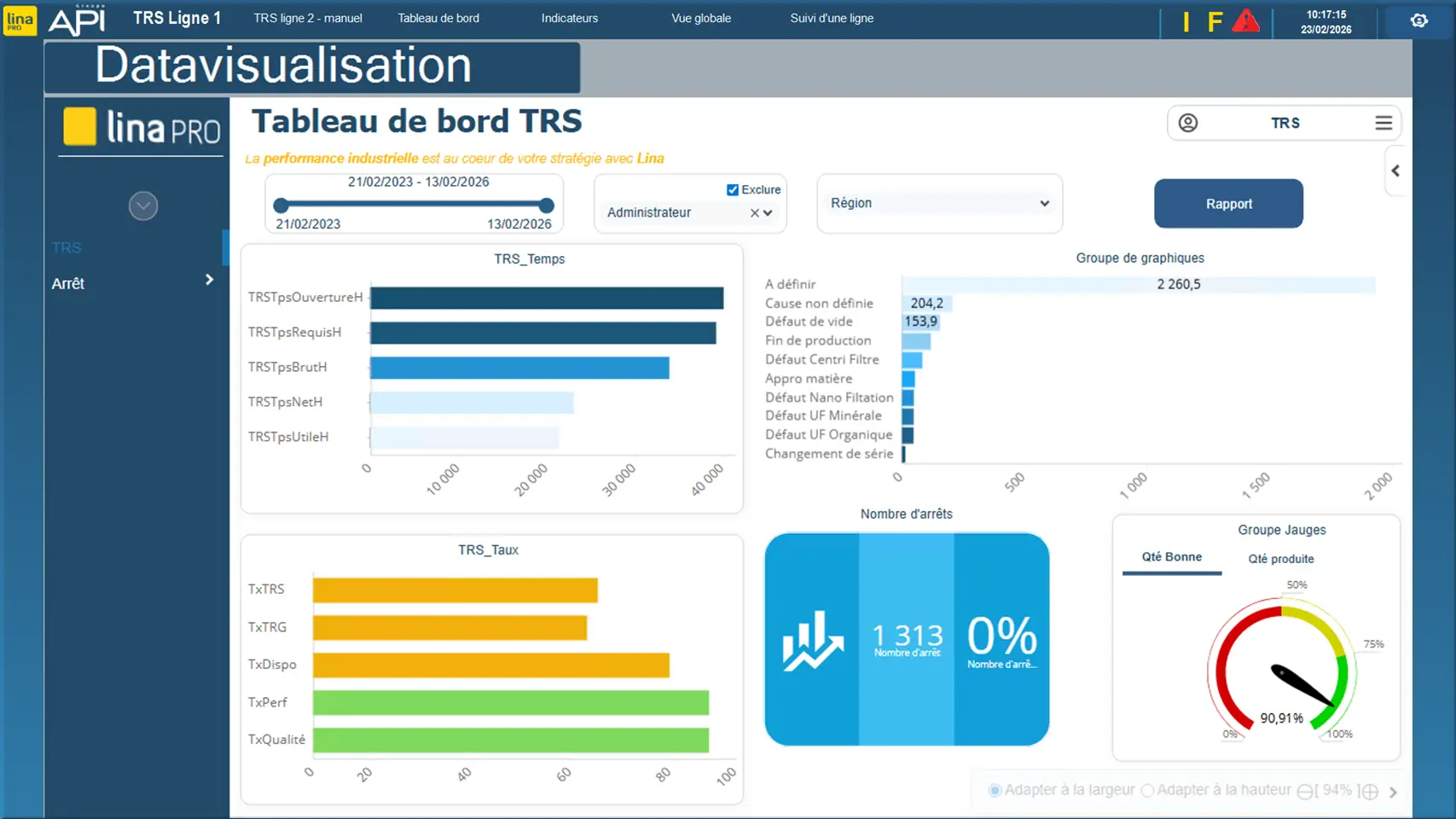This screenshot has height=819, width=1456.
Task: Open the hamburger menu beside TRS
Action: 1383,123
